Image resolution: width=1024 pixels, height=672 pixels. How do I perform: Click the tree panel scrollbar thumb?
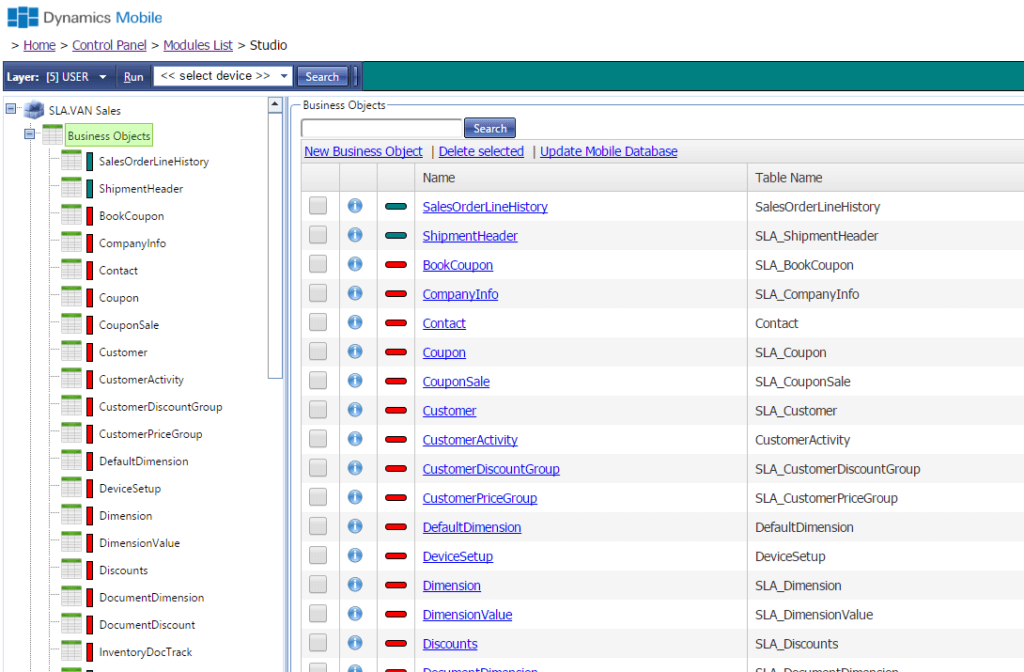tap(275, 245)
